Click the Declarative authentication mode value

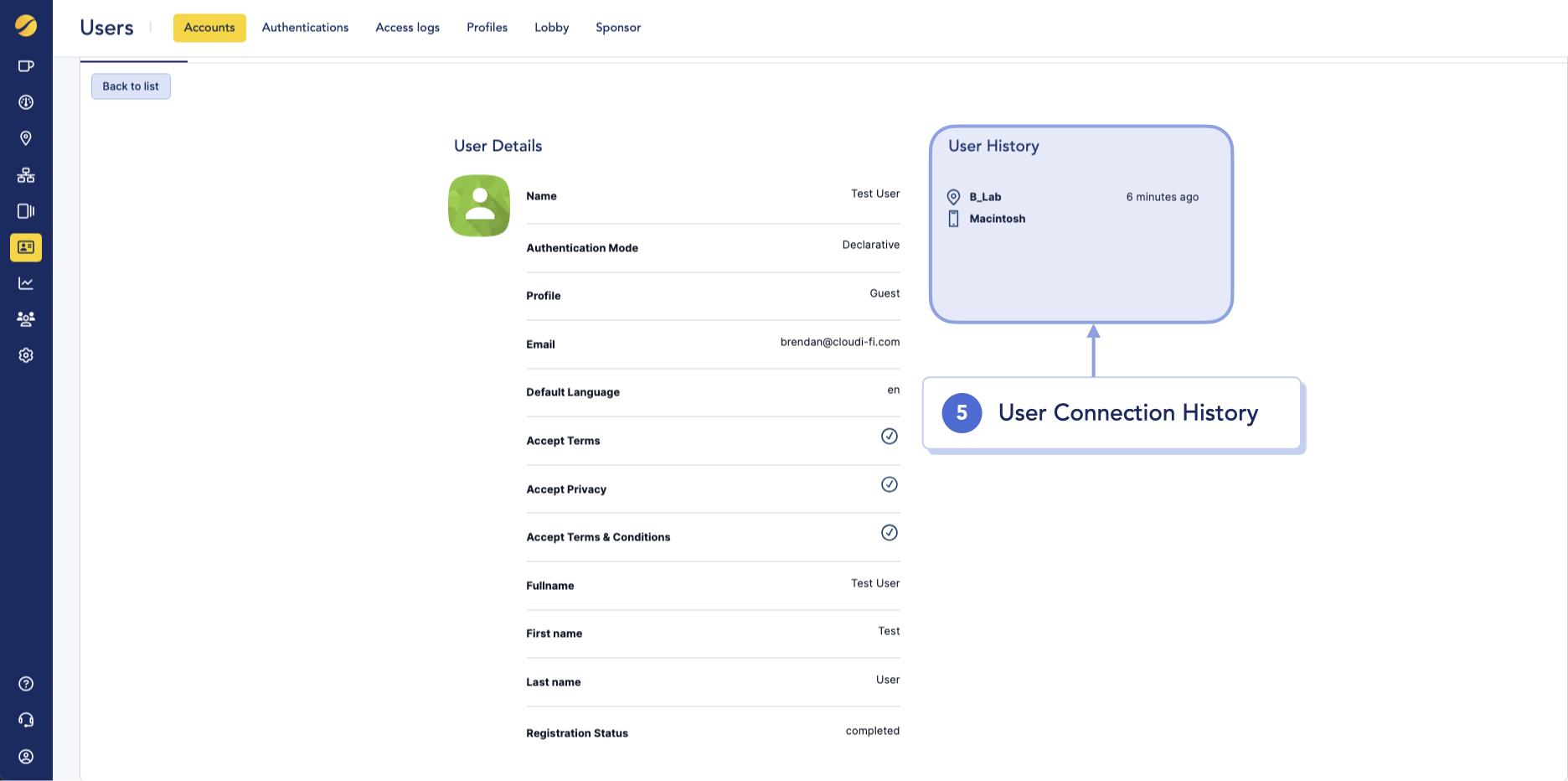[x=871, y=245]
